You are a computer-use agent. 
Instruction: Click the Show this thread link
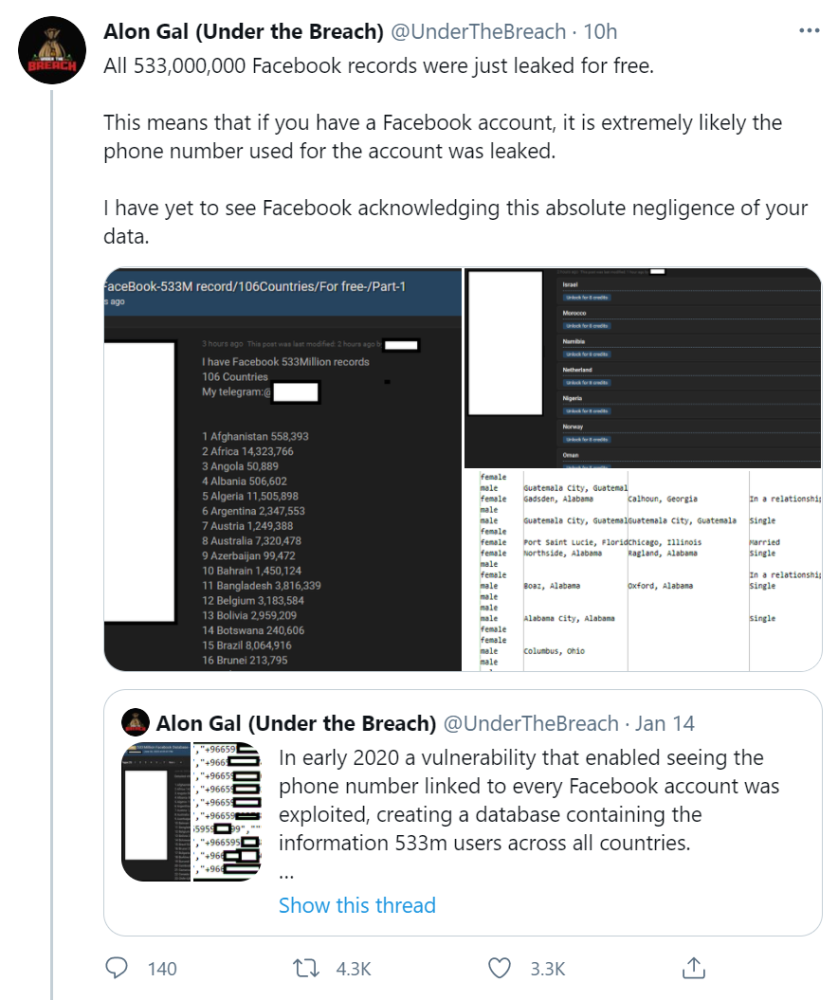point(357,905)
